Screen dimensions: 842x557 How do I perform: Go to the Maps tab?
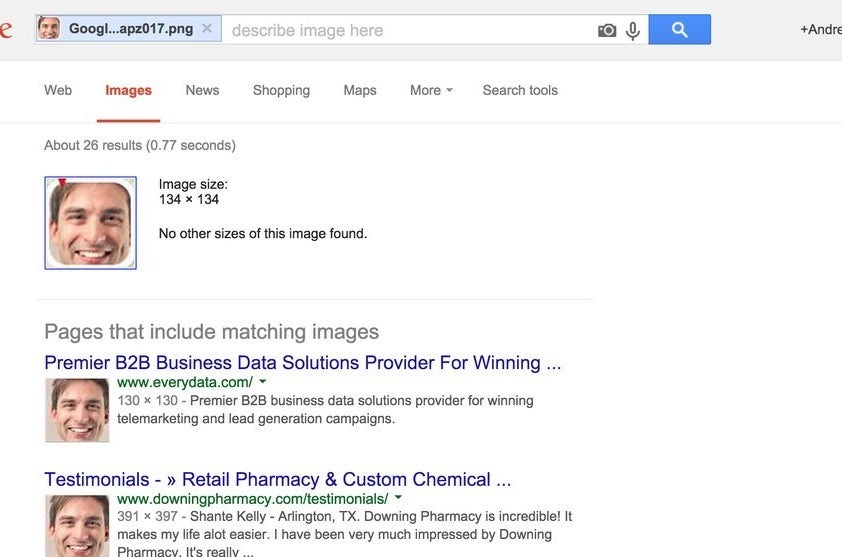coord(360,90)
